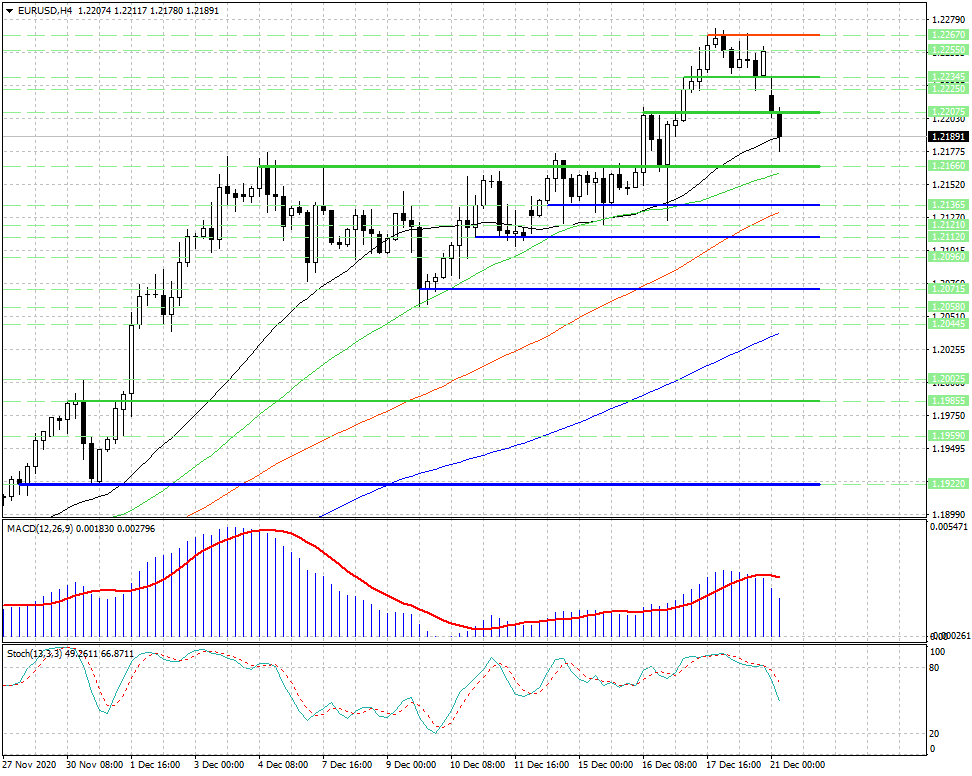Click the green price level label 1.19220

tap(948, 483)
